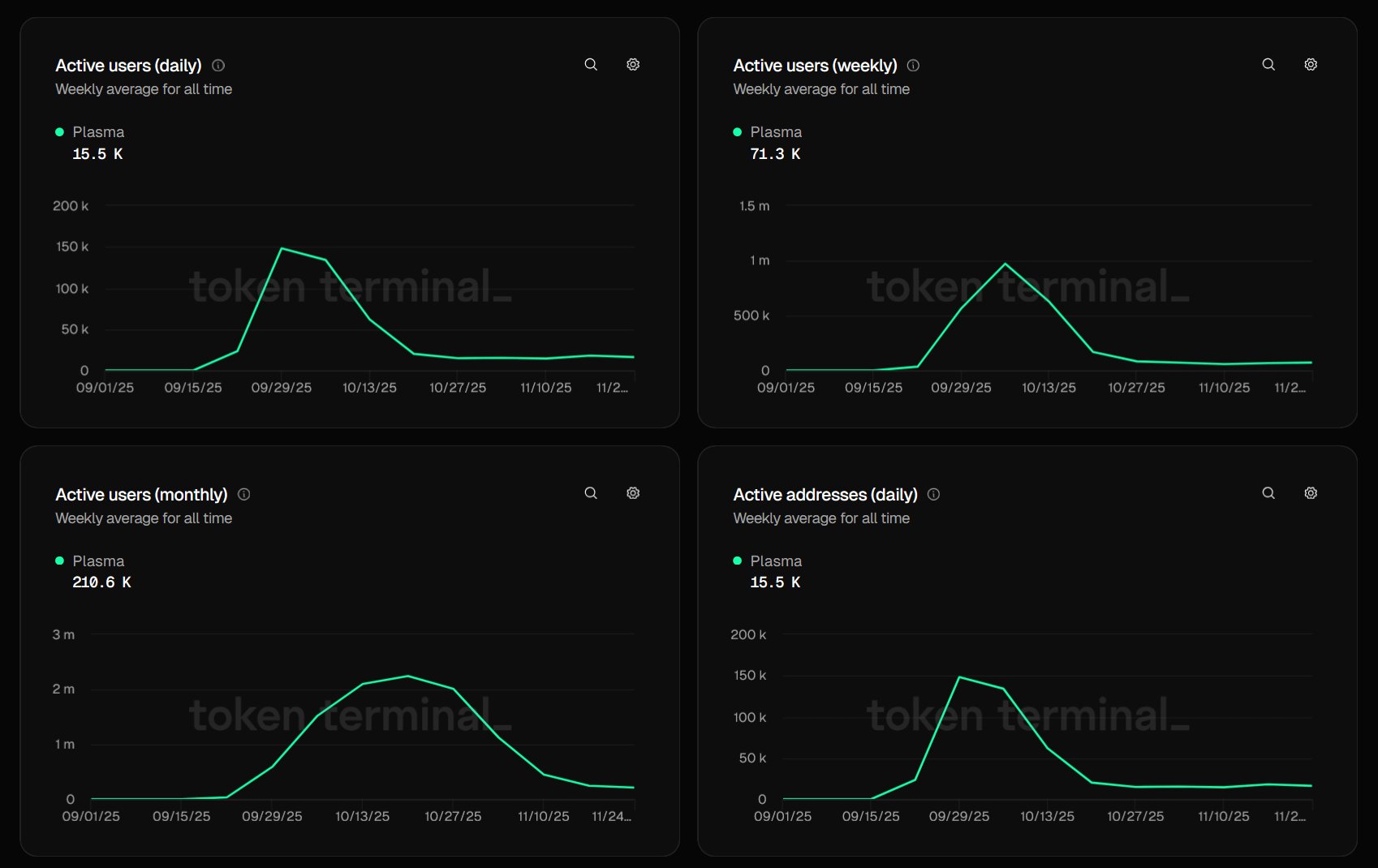
Task: Click the Active addresses (daily) chart title
Action: (x=825, y=495)
